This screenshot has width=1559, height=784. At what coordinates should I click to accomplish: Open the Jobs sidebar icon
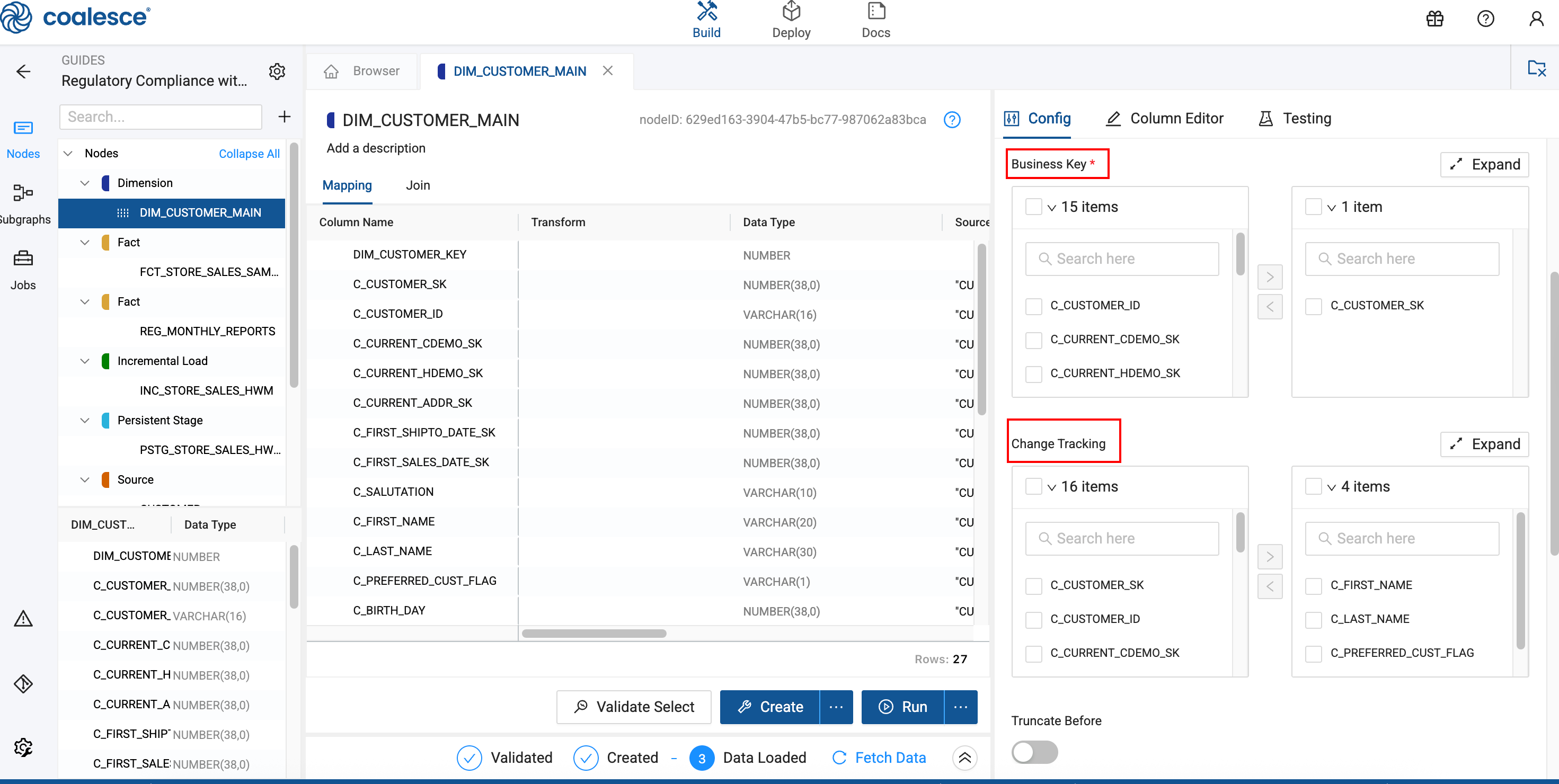[x=23, y=270]
